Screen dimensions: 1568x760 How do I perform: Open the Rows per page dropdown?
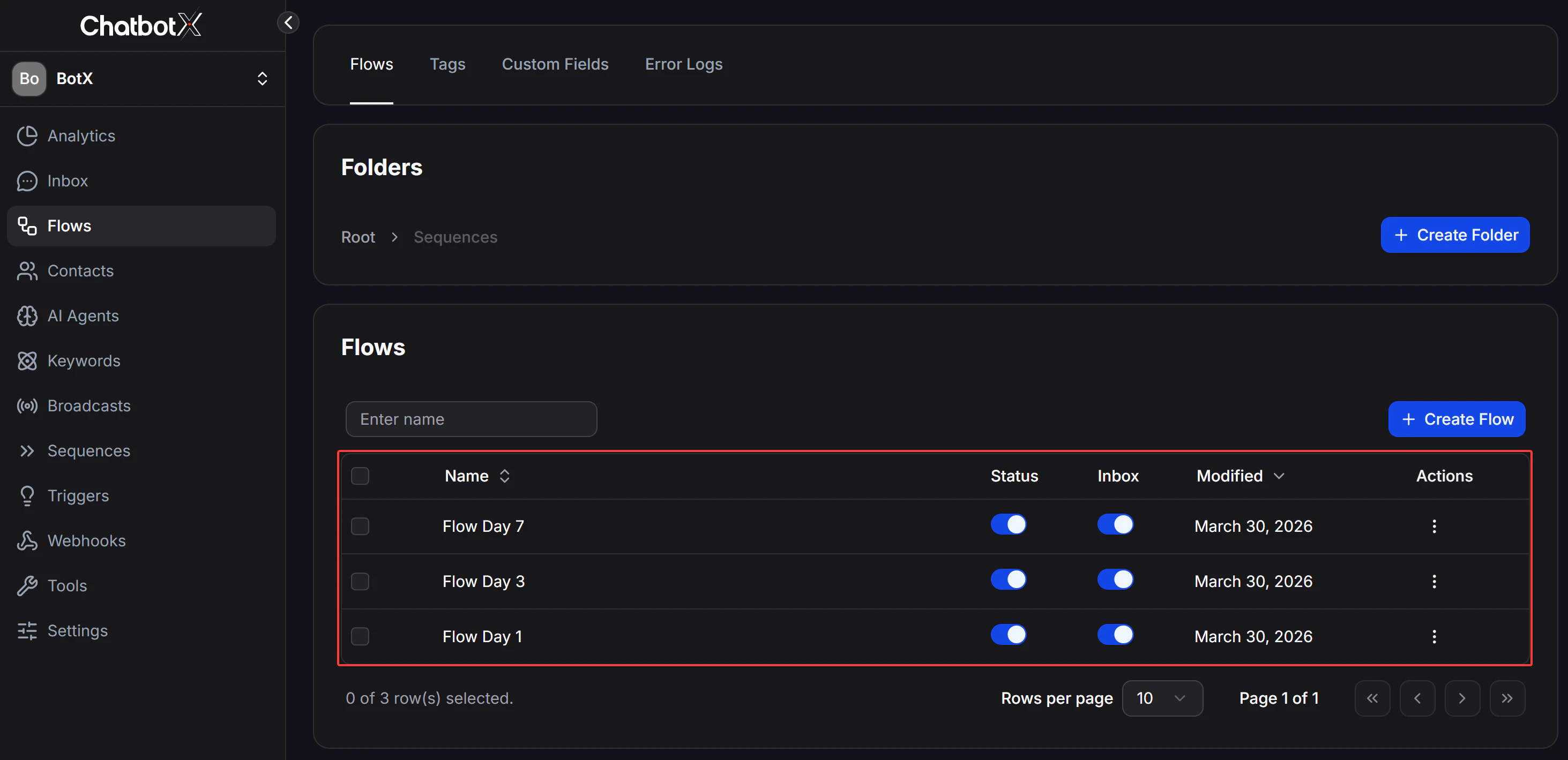pos(1162,698)
